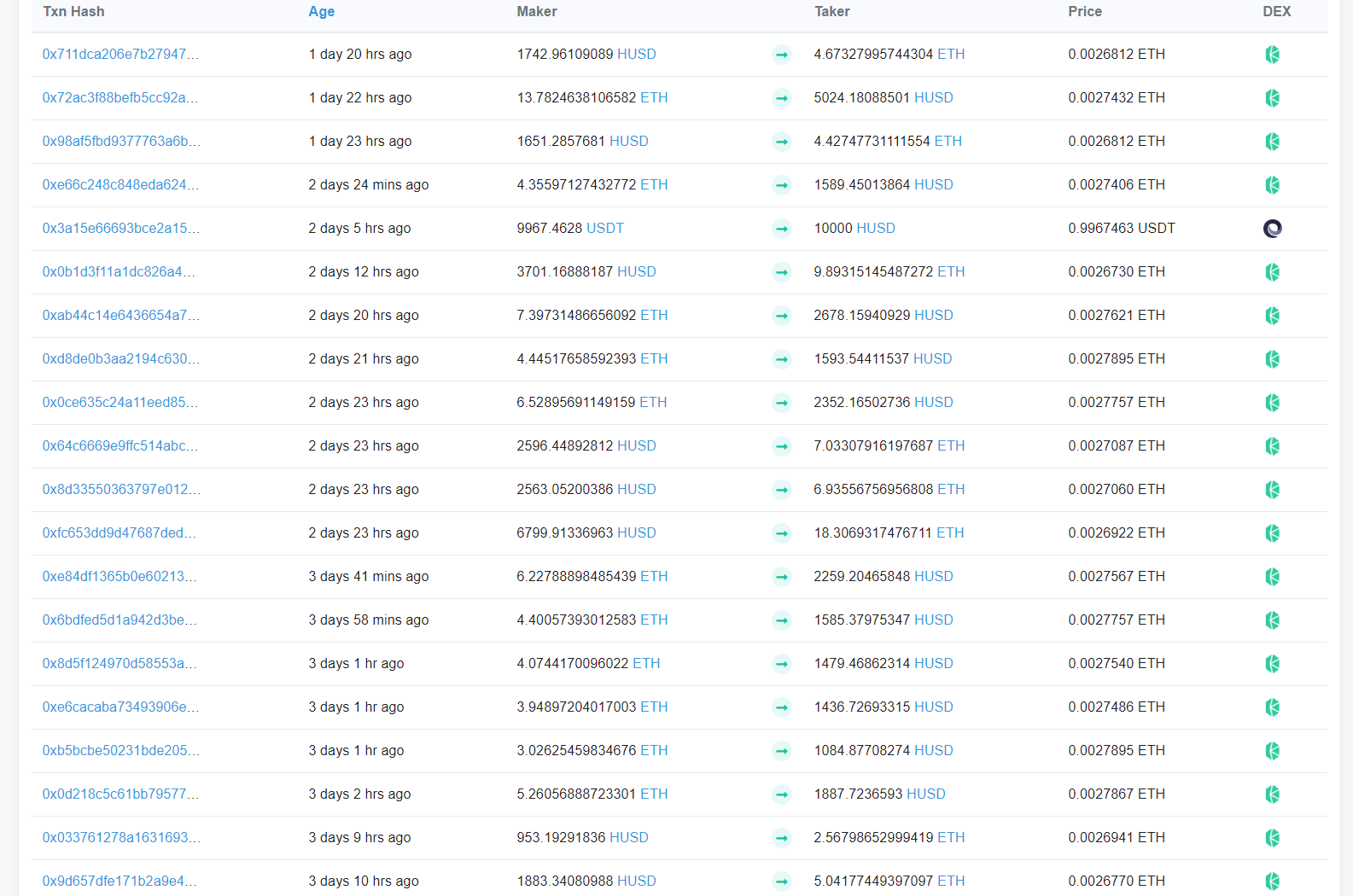Open transaction hash 0xab44c14e6436654a7
This screenshot has height=896, width=1353.
click(121, 316)
